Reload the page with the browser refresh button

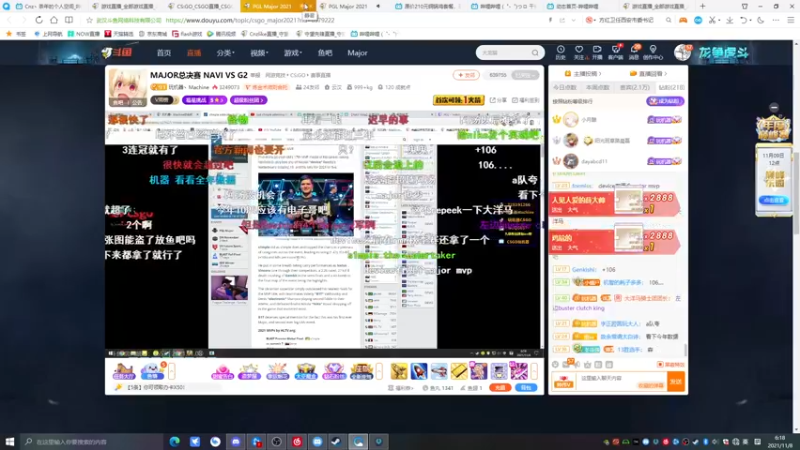pos(39,20)
